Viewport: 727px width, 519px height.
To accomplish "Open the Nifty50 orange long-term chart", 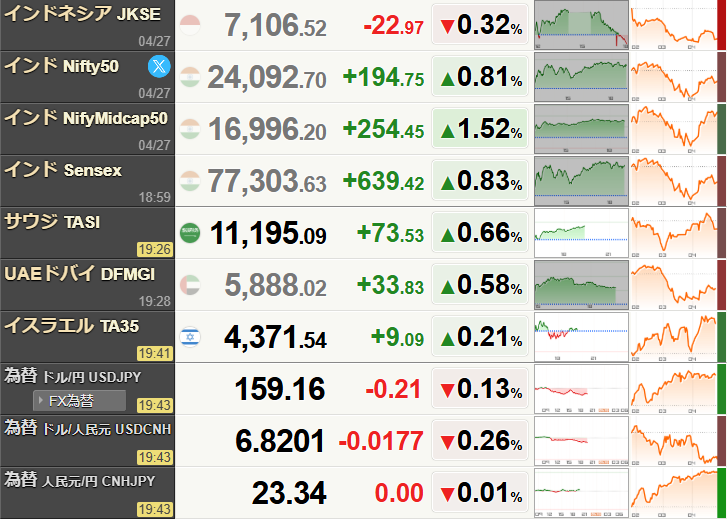I will [x=674, y=77].
